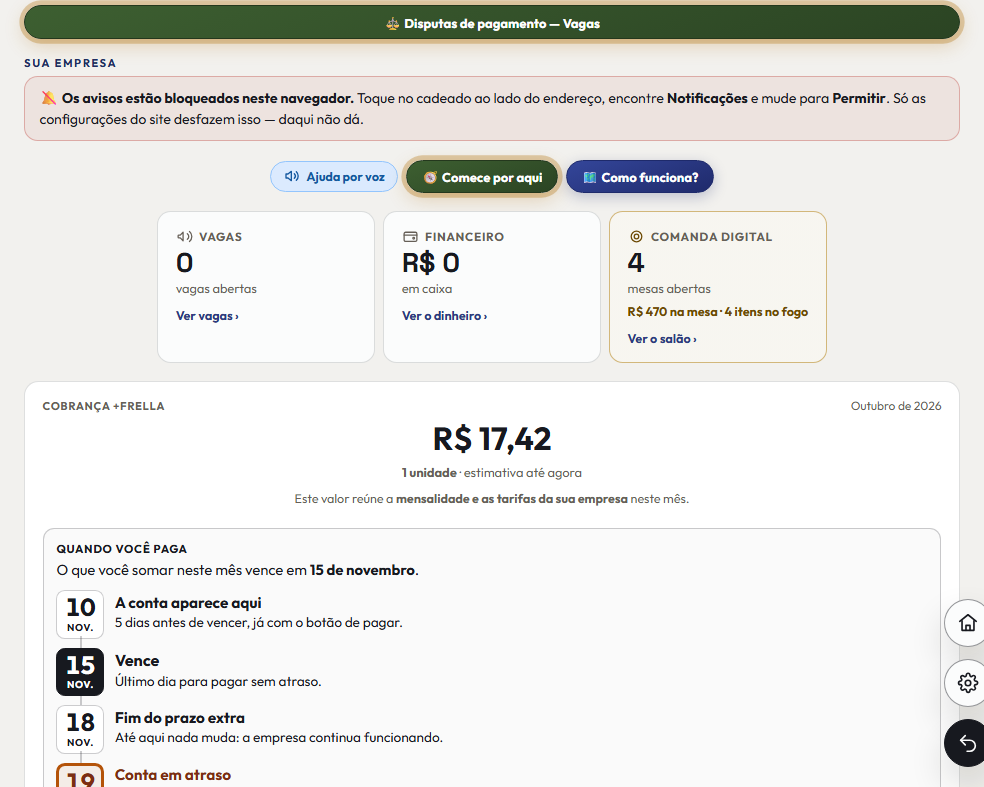
Task: Select the 10 Nov. date marker
Action: click(80, 614)
